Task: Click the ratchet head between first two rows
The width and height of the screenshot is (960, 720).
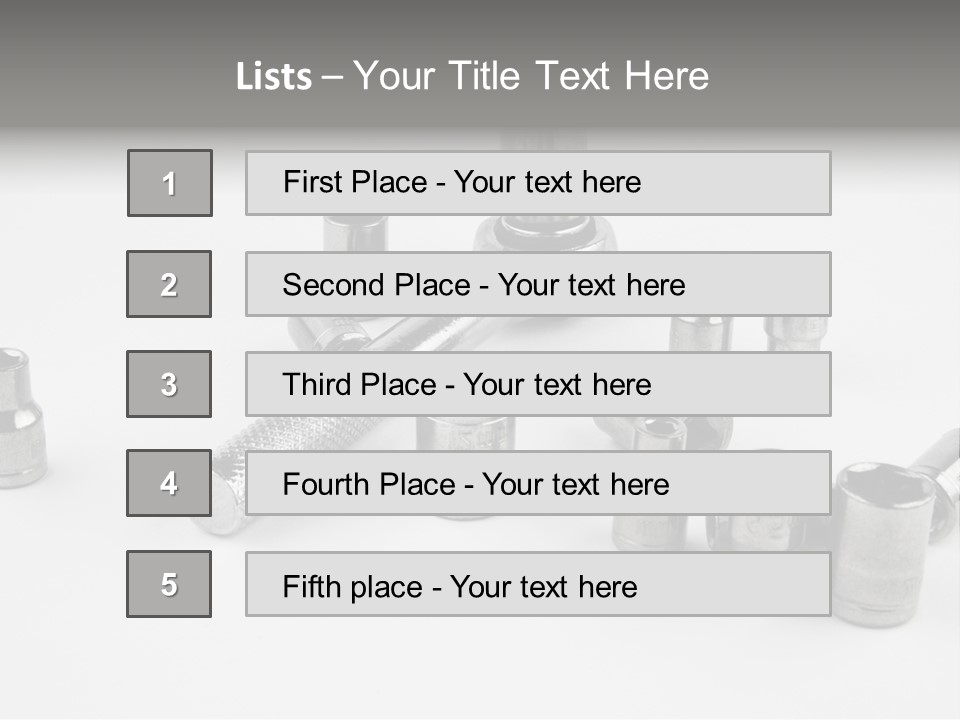Action: [x=545, y=233]
